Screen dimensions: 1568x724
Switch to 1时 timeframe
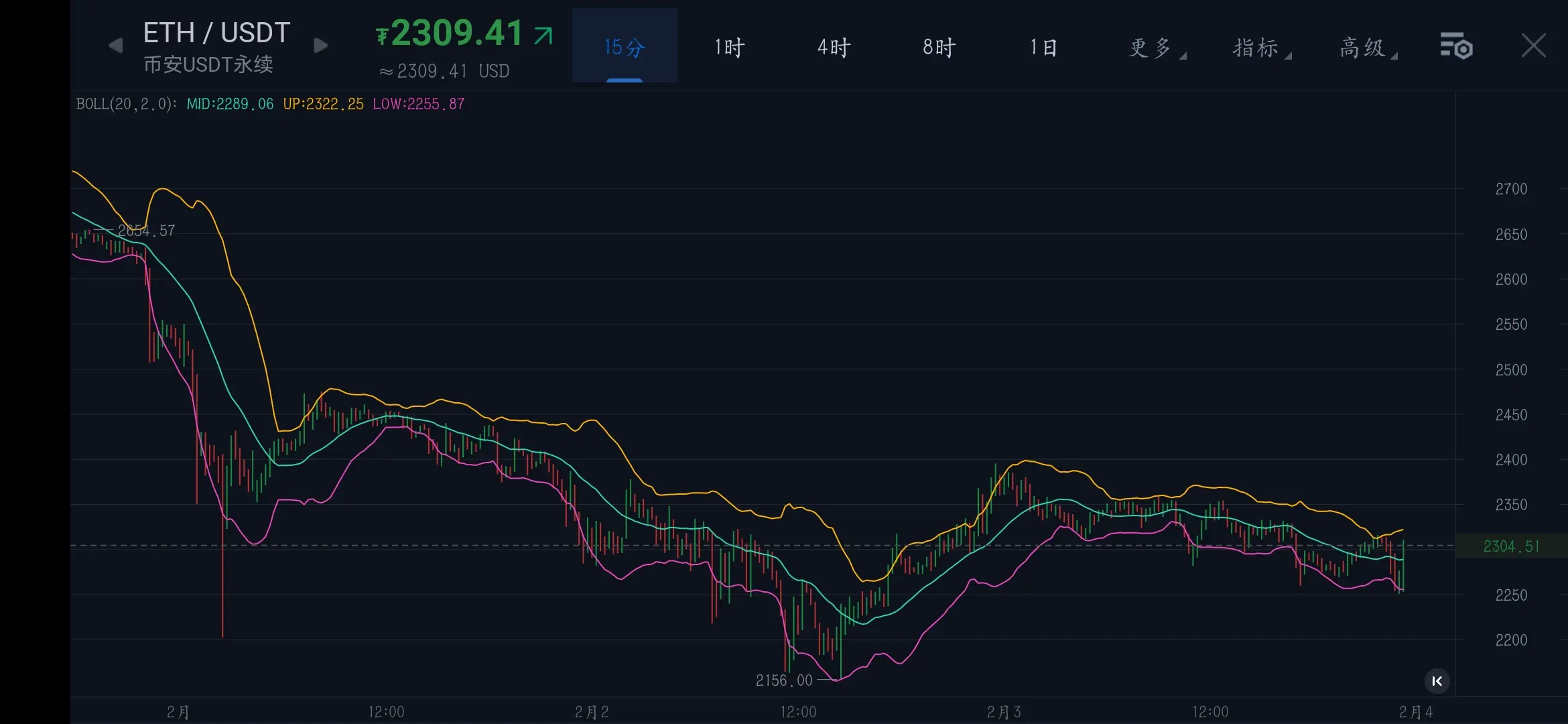coord(729,47)
